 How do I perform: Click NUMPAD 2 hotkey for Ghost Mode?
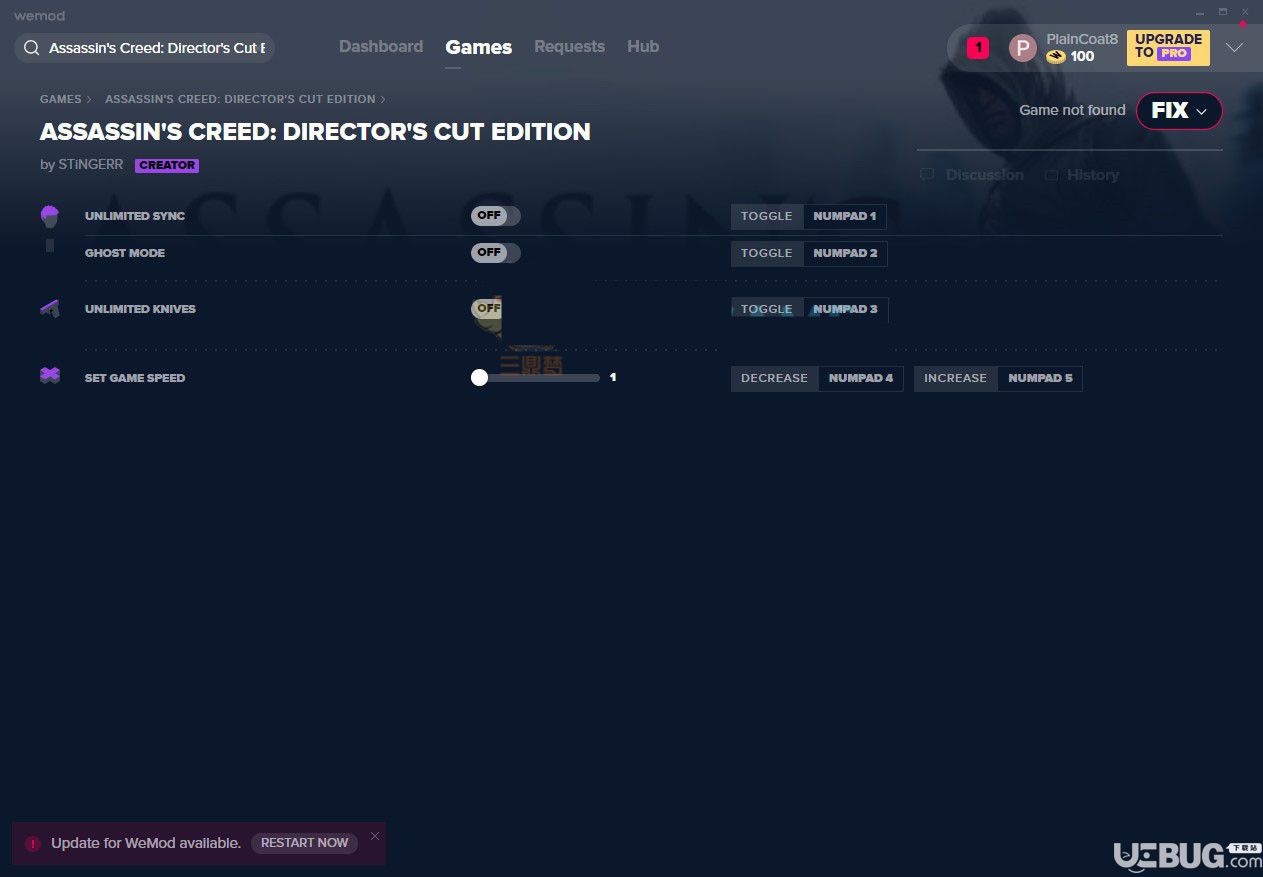click(x=845, y=253)
